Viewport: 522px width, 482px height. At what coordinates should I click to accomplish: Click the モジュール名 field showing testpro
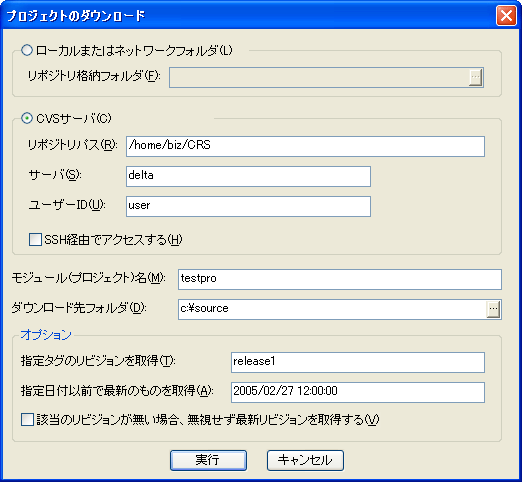(x=340, y=279)
